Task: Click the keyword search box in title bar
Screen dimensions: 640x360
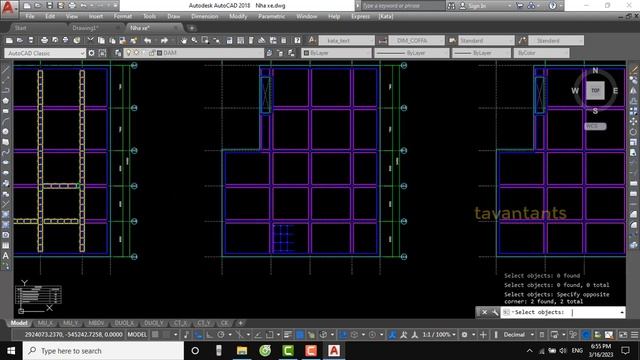Action: tap(403, 6)
